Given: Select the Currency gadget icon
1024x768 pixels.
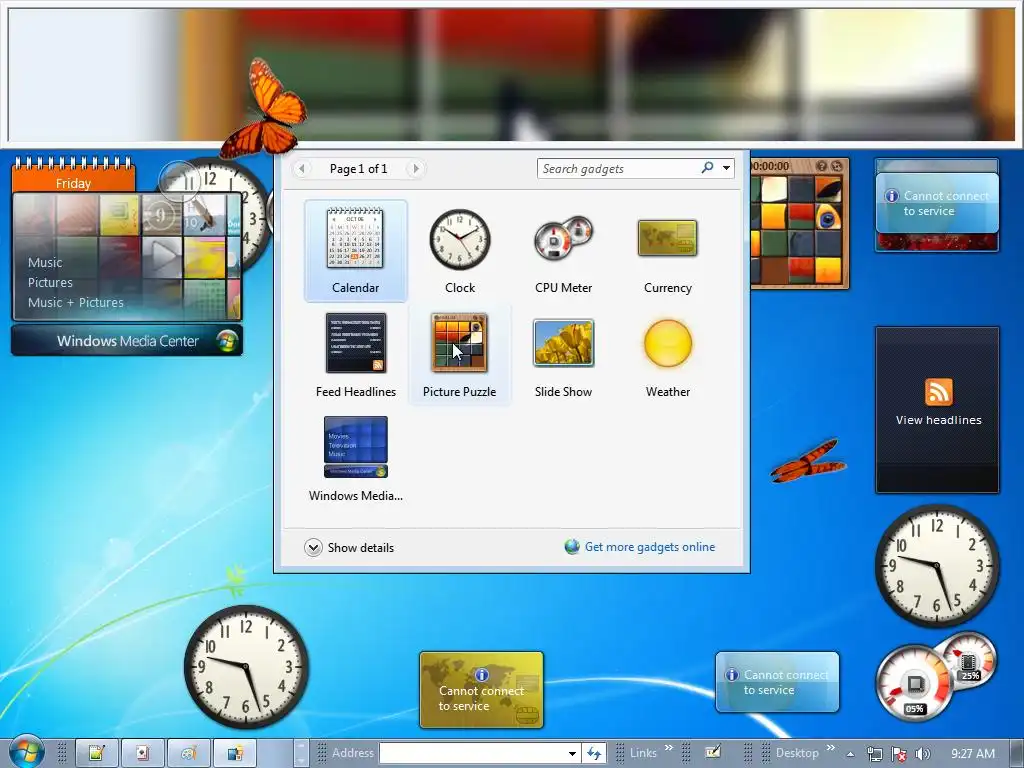Looking at the screenshot, I should [667, 238].
